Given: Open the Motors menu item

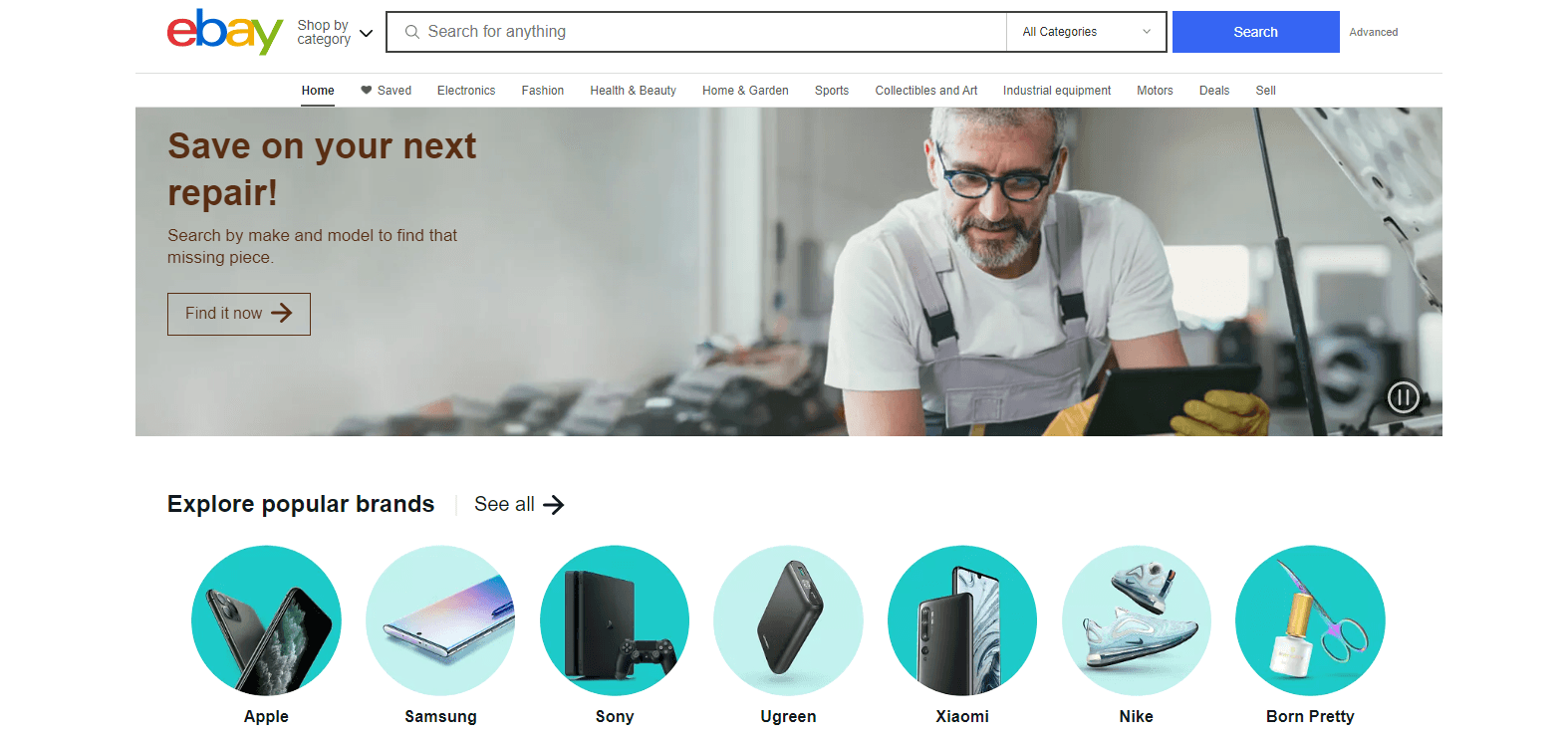Looking at the screenshot, I should (x=1155, y=91).
